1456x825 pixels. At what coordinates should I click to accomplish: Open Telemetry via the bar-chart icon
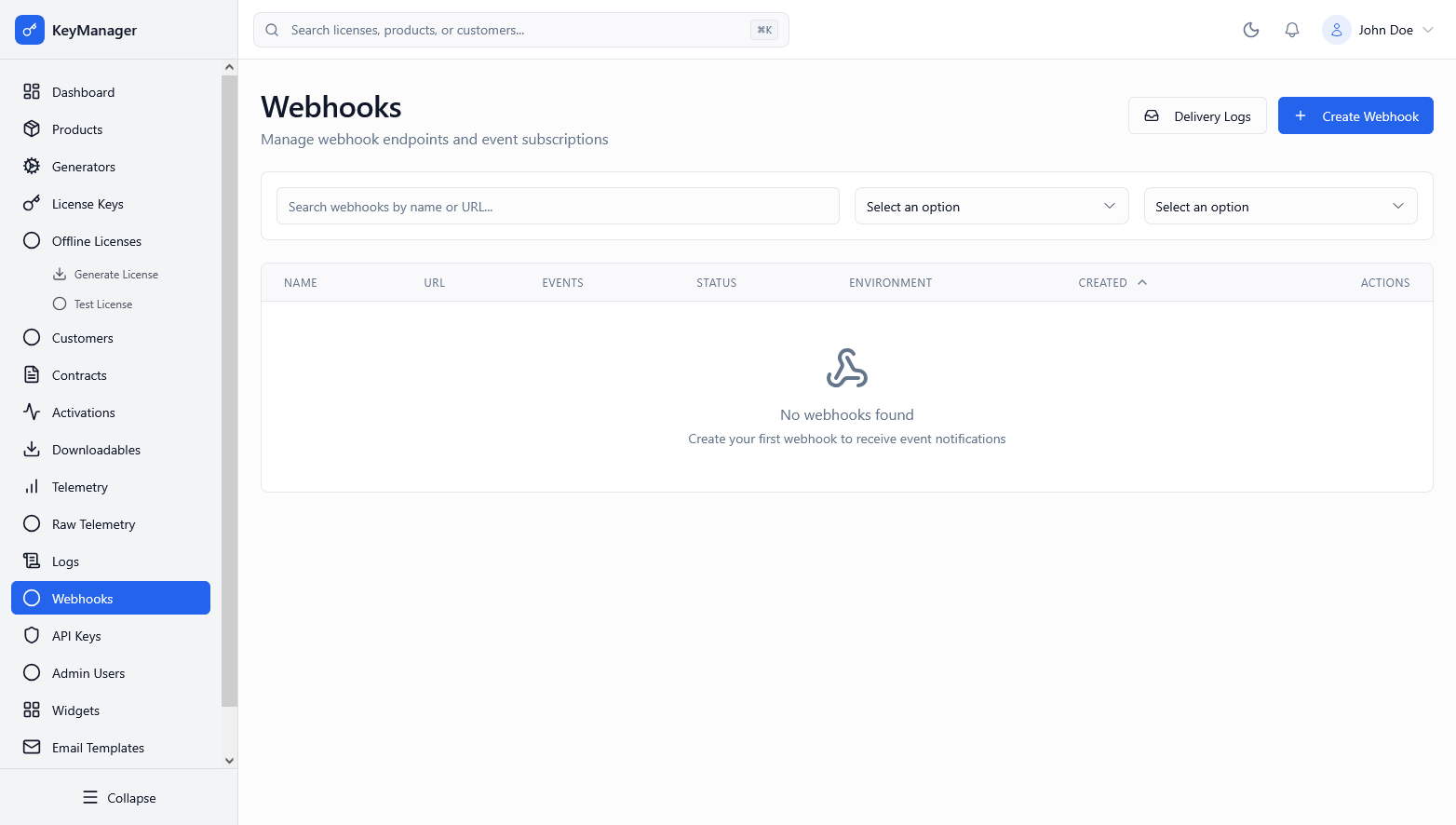coord(31,486)
